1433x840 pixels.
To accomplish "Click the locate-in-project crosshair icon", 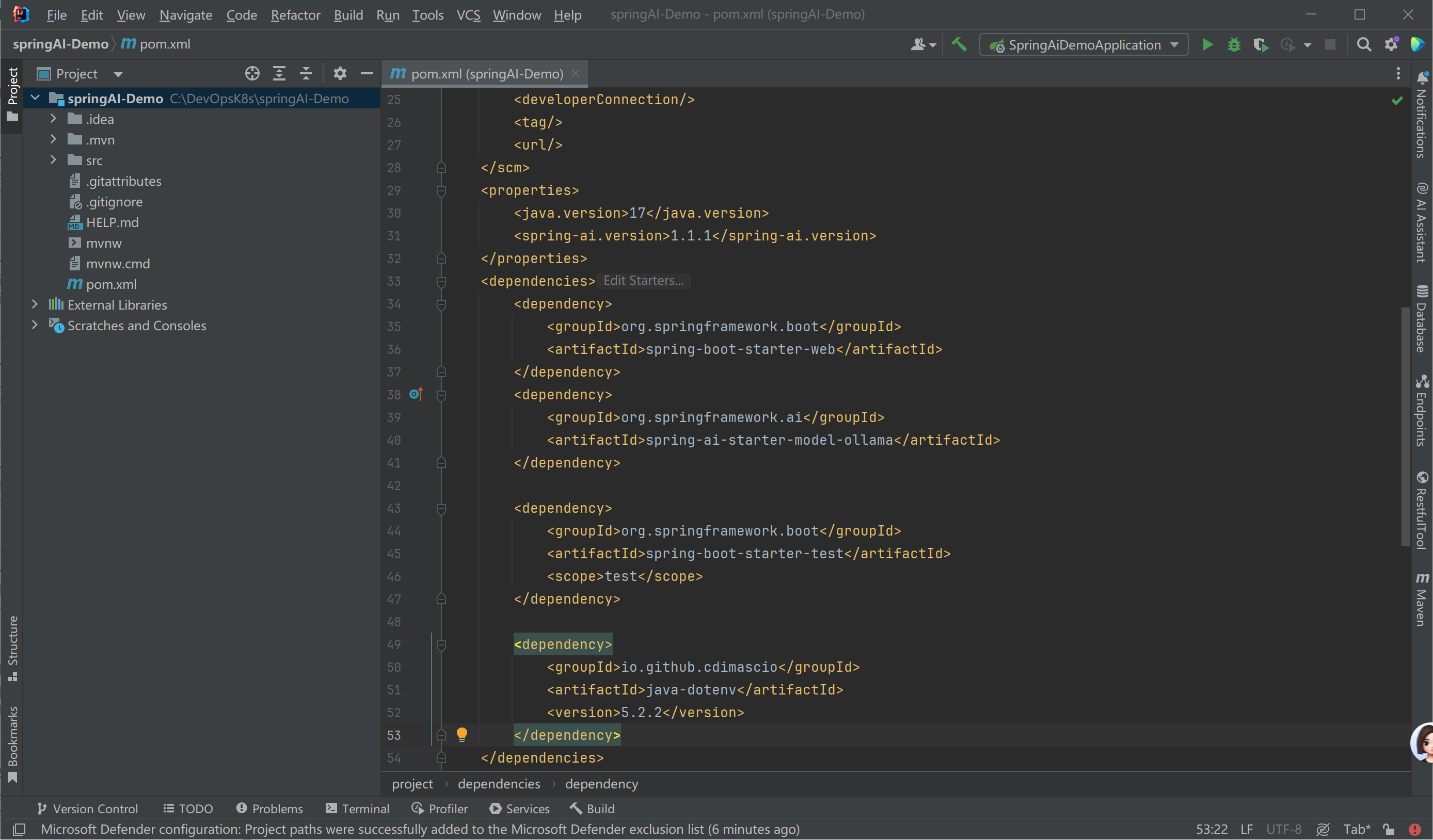I will tap(252, 73).
